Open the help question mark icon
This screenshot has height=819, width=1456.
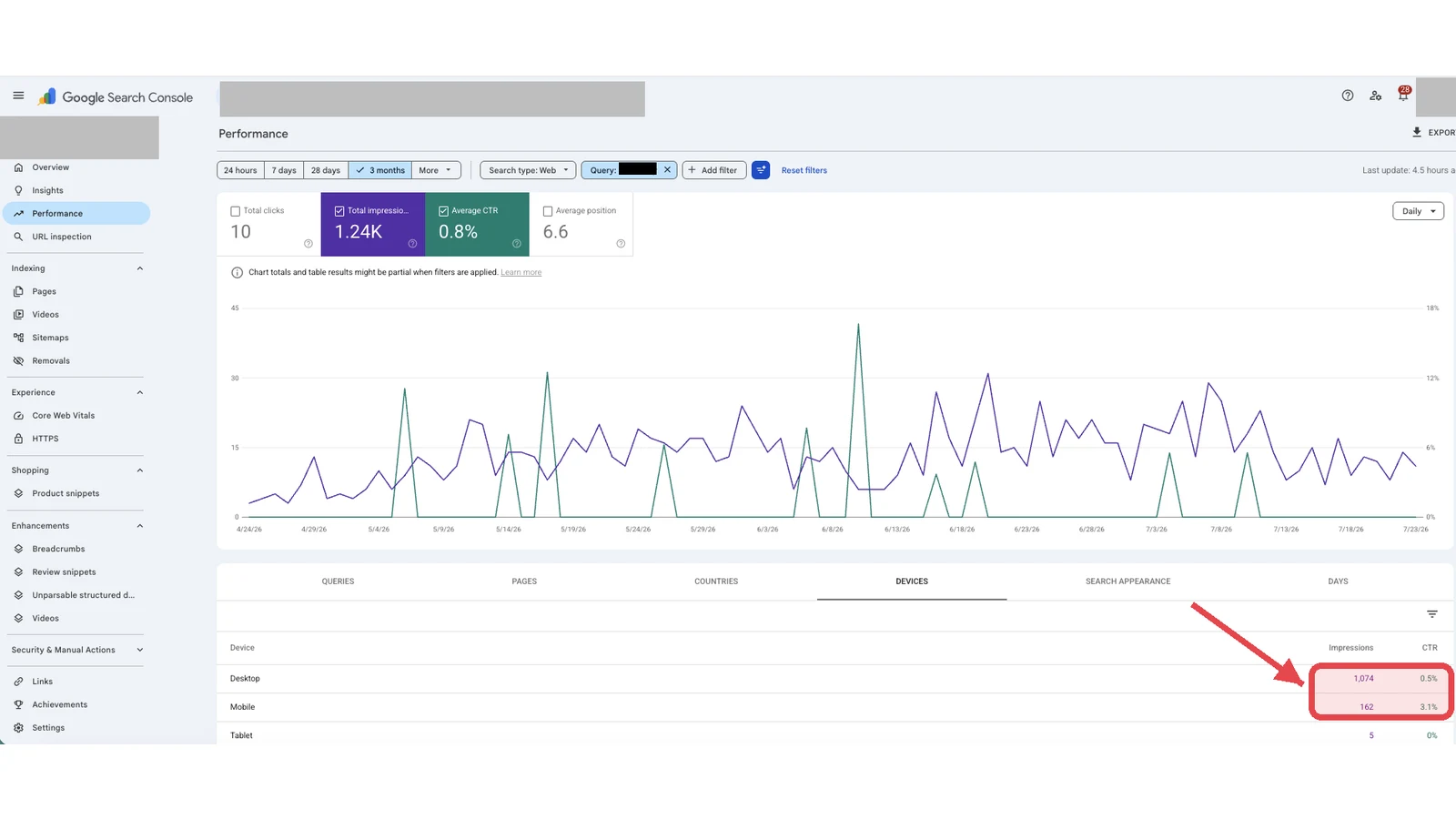[x=1348, y=96]
